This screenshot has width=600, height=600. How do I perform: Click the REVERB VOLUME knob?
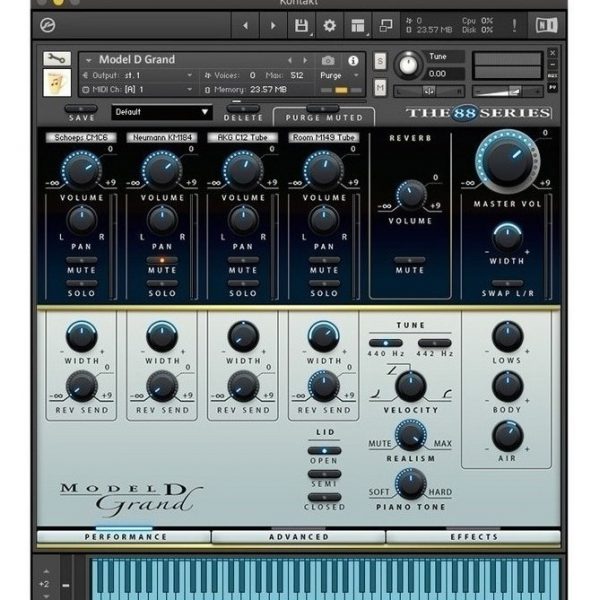(x=411, y=195)
